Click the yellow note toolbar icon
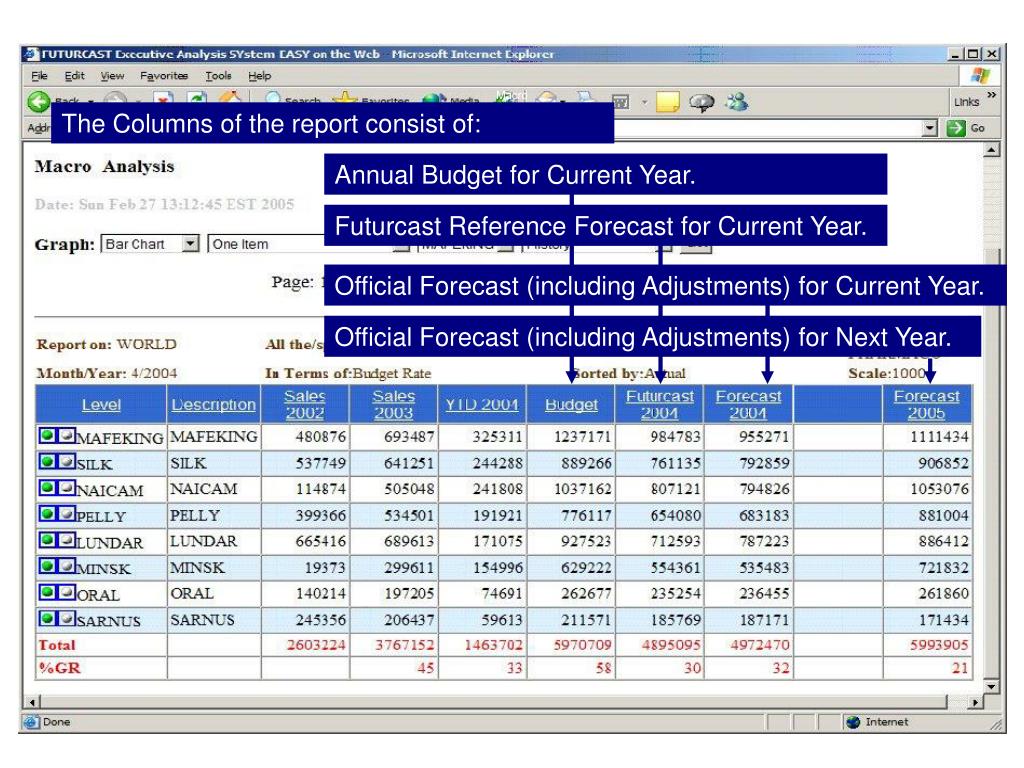The width and height of the screenshot is (1024, 768). [x=667, y=102]
